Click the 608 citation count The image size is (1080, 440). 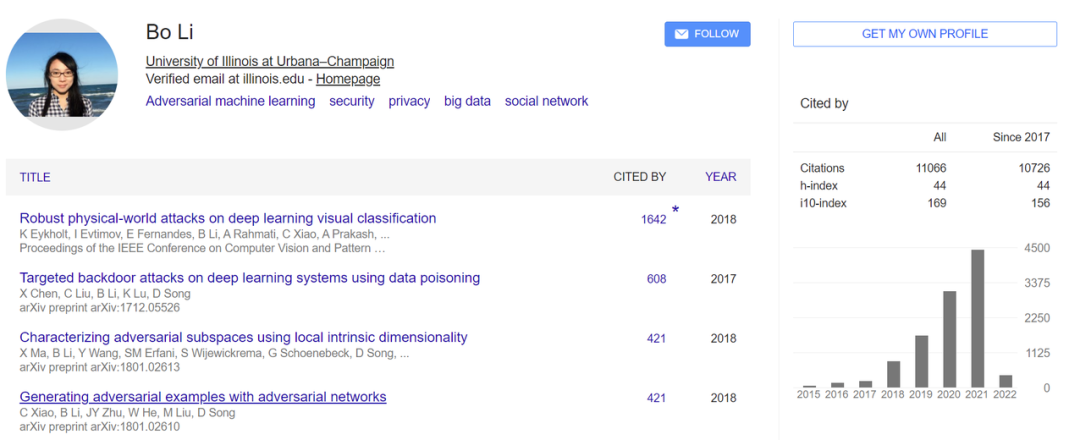coord(656,279)
